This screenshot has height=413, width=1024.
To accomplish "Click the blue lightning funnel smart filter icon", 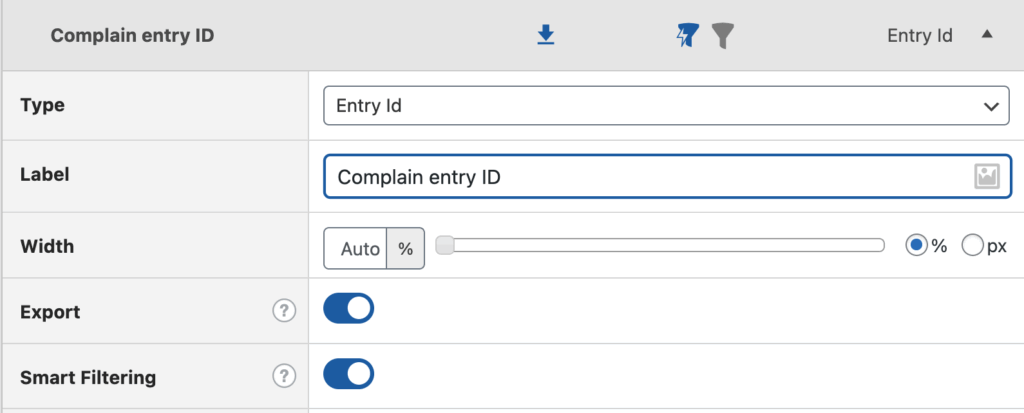I will click(687, 36).
